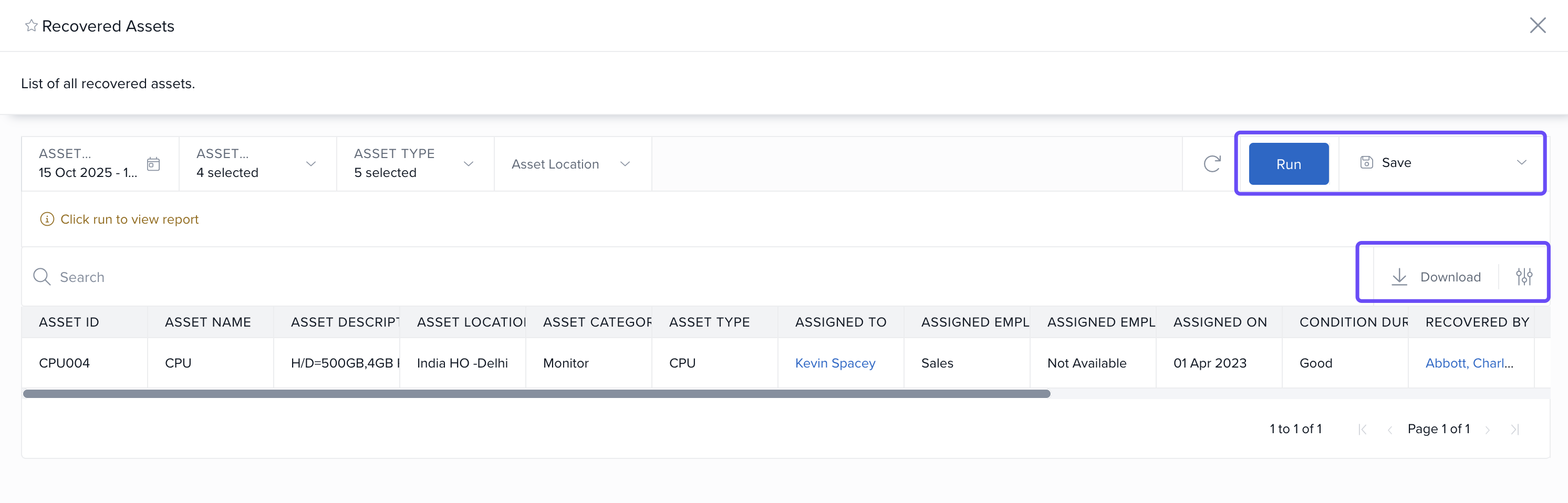Click the magnifier search icon

(x=41, y=277)
